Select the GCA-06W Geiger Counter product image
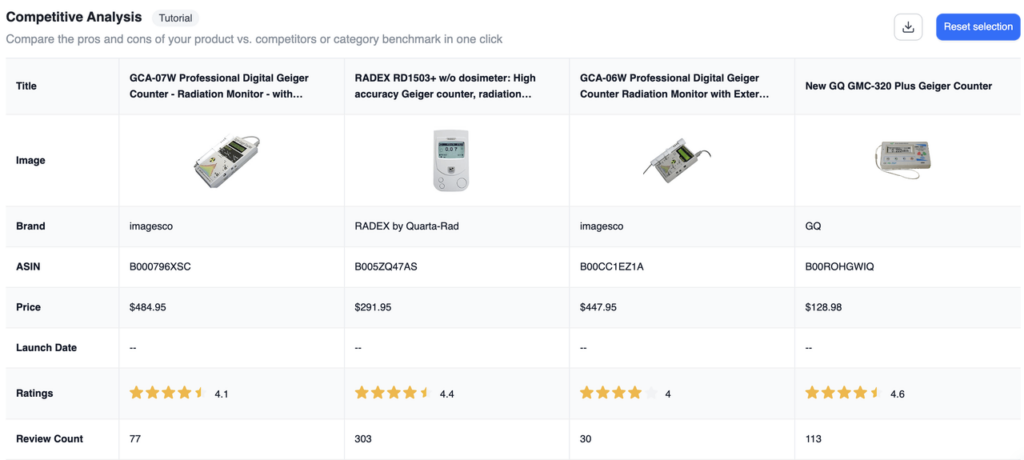 (x=677, y=160)
